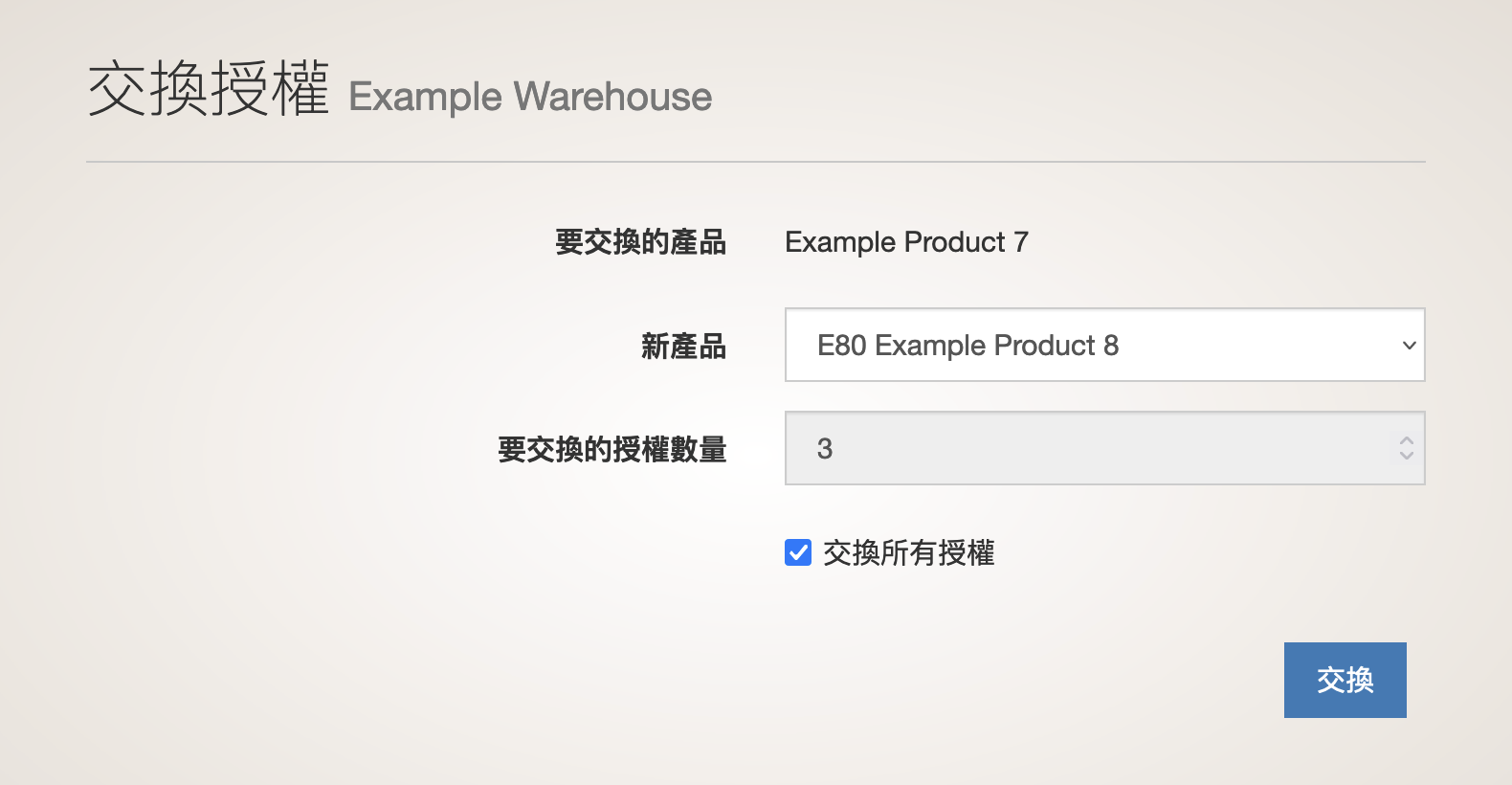
Task: Open the 新產品 product dropdown
Action: 1104,345
